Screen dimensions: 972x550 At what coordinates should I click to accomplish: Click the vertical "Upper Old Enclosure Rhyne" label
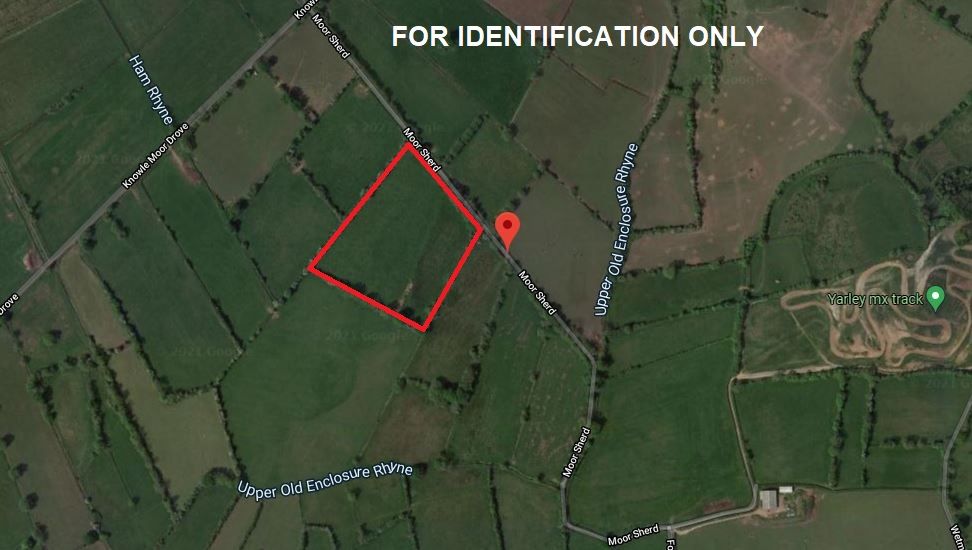[x=616, y=229]
